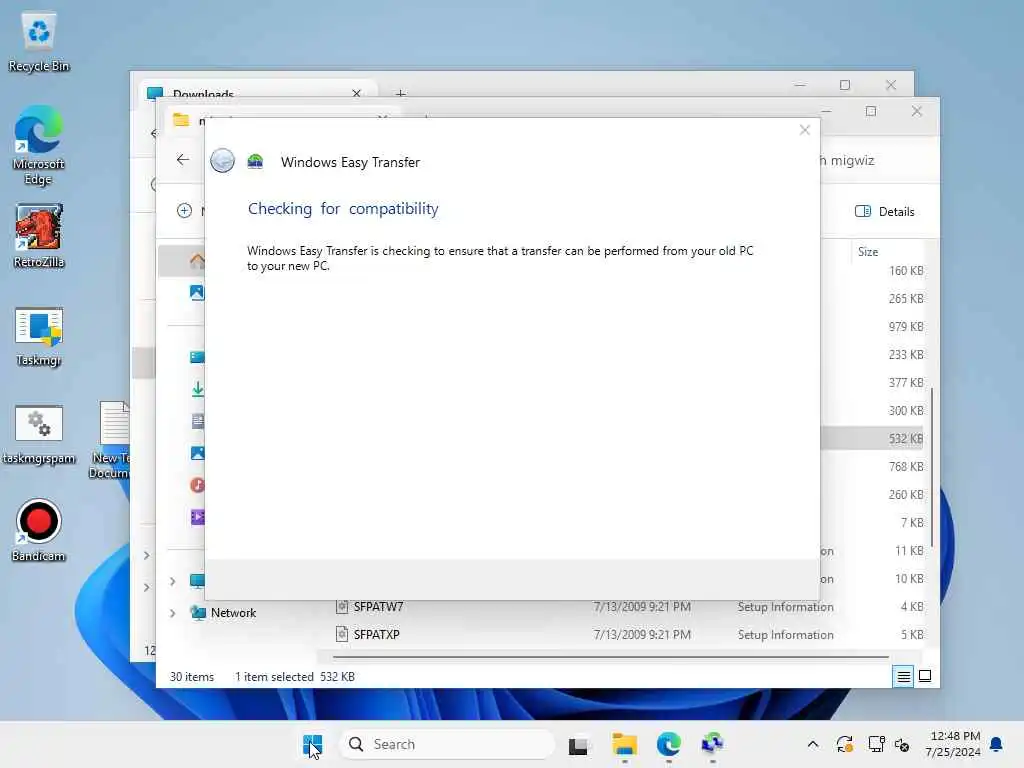Viewport: 1024px width, 768px height.
Task: Open Microsoft Edge from the taskbar
Action: click(x=669, y=744)
